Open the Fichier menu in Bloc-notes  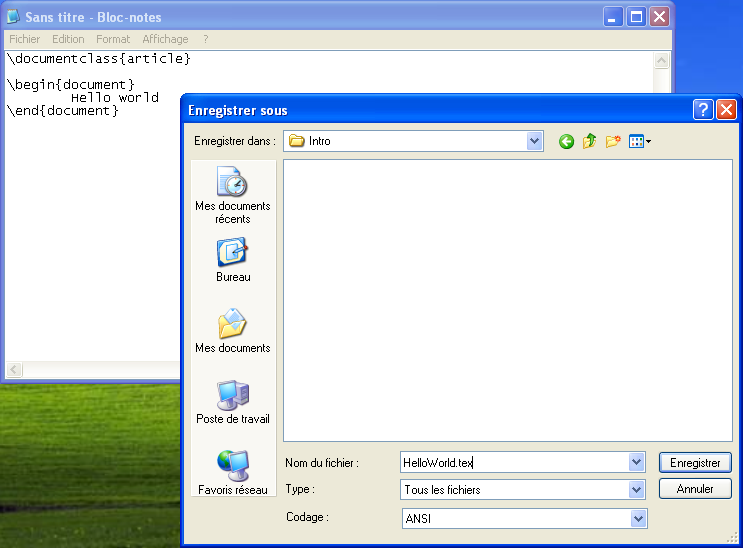pyautogui.click(x=25, y=39)
